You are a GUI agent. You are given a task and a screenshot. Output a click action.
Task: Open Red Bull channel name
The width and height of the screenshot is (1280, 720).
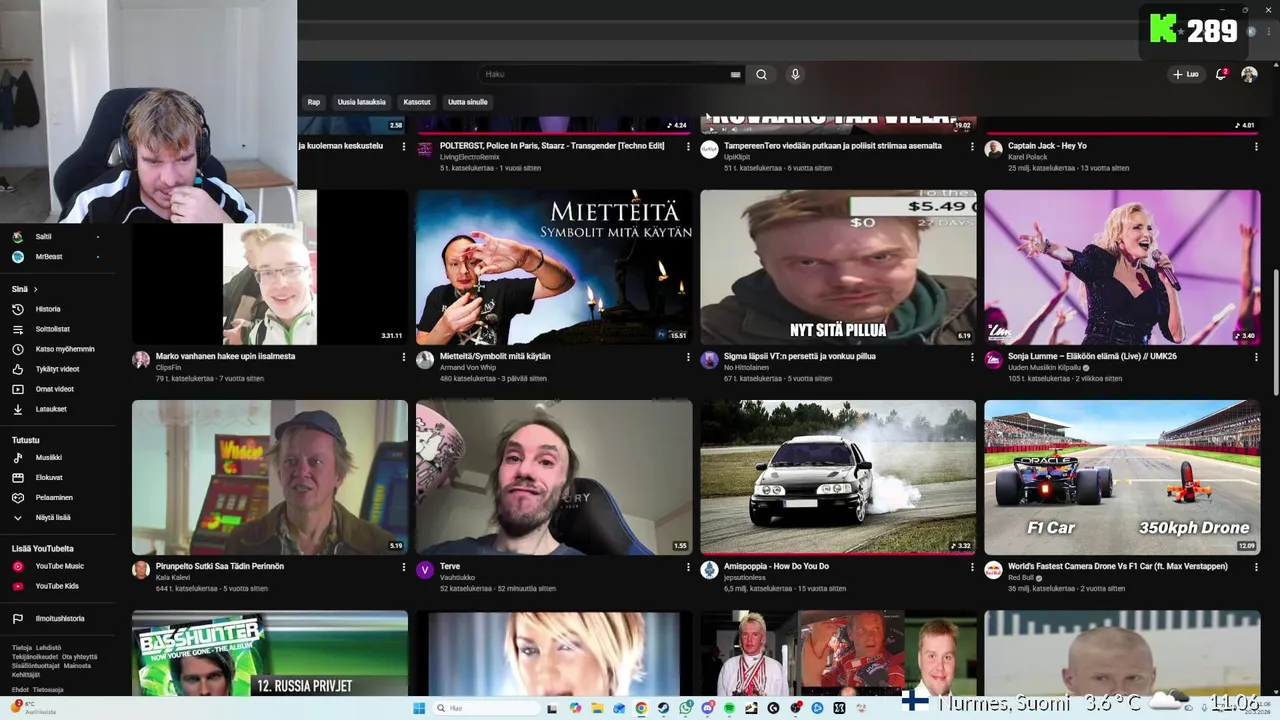1021,578
